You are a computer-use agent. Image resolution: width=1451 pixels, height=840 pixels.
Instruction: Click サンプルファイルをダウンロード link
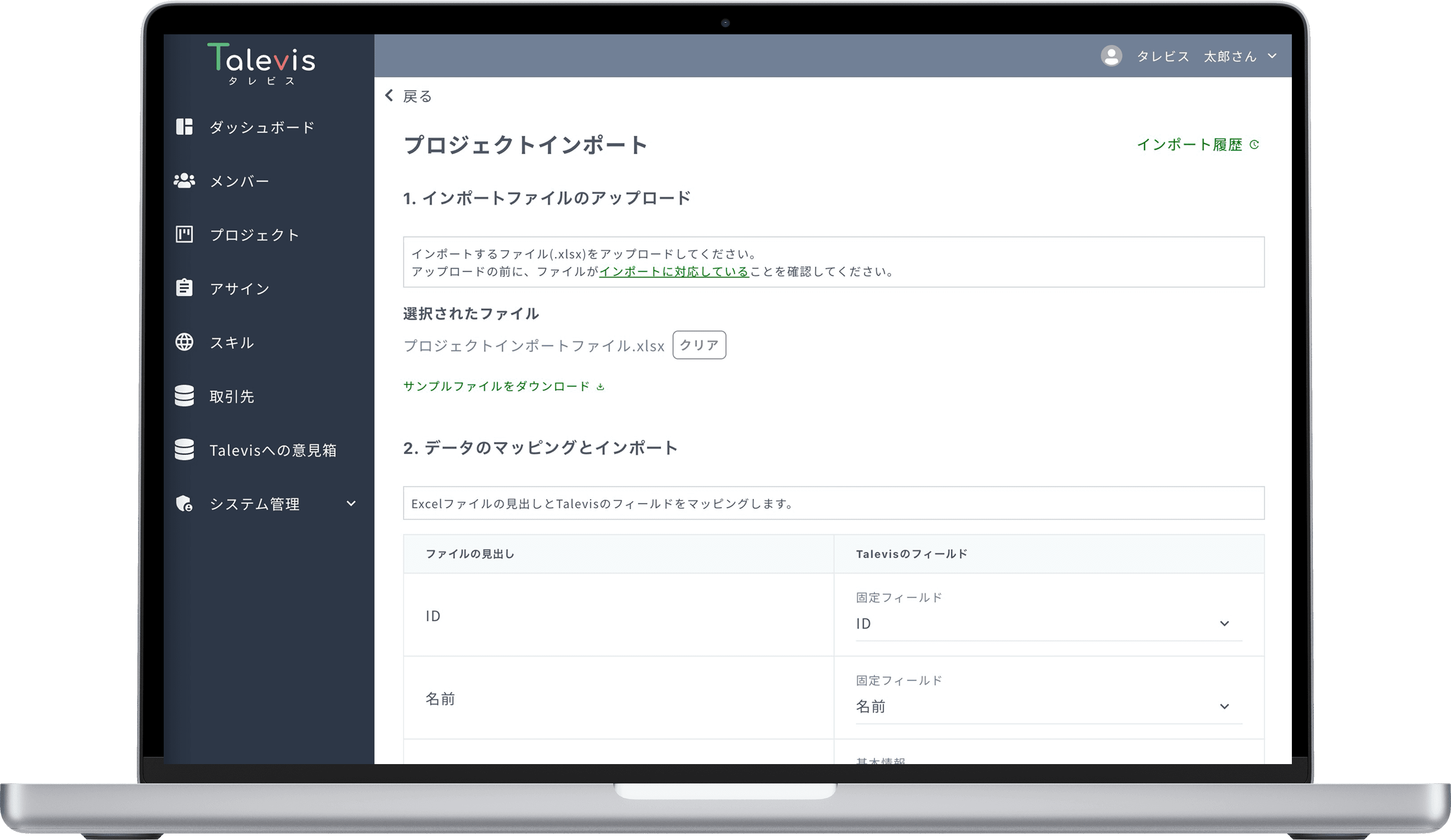496,386
